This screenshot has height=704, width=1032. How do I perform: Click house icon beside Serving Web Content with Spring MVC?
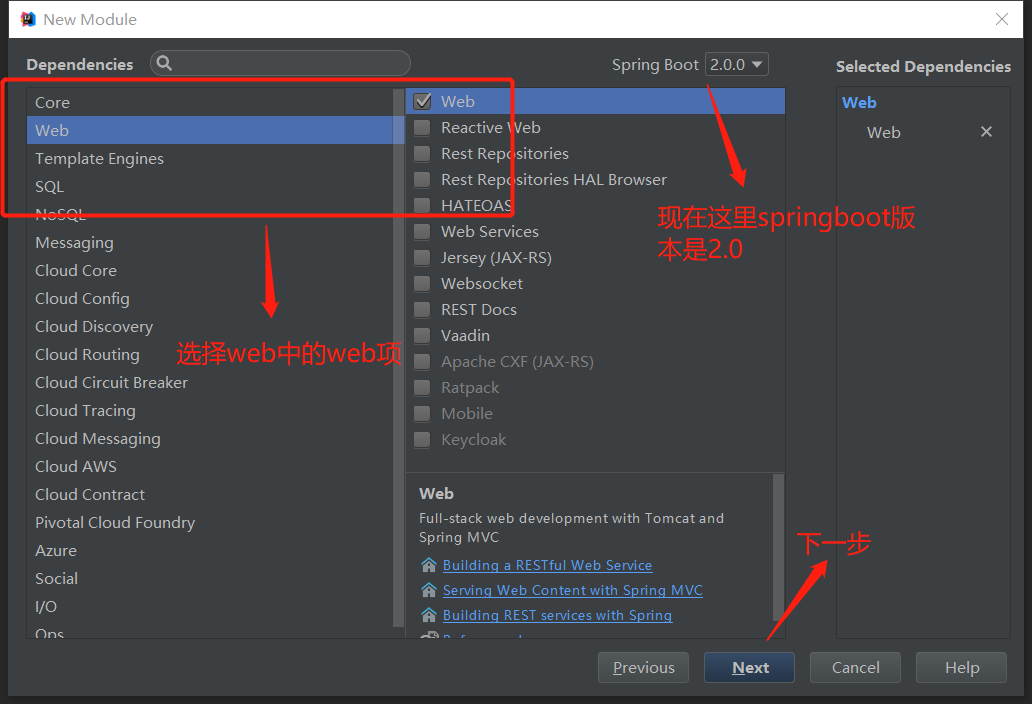pyautogui.click(x=428, y=590)
